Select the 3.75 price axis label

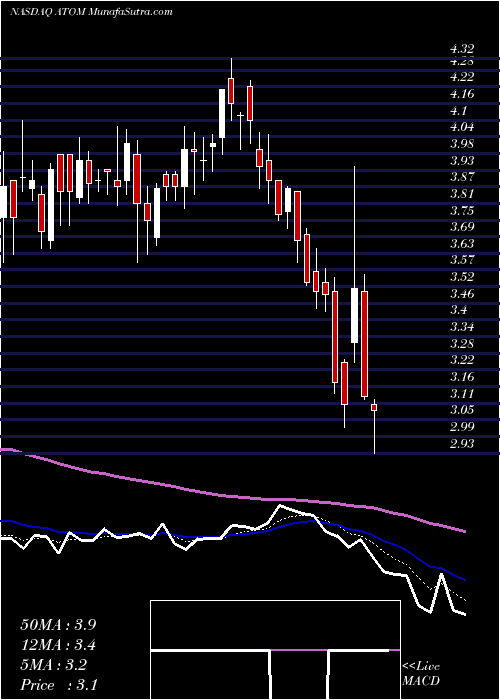(x=462, y=210)
